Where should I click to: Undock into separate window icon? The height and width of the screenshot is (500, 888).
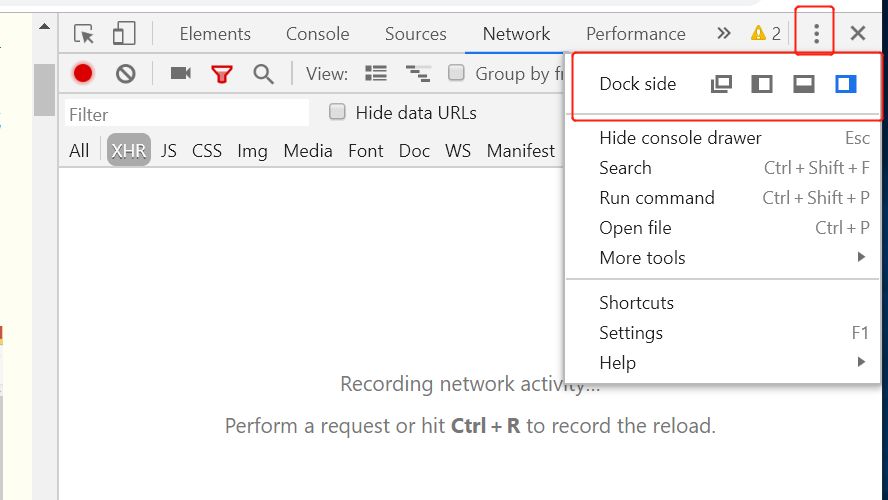click(x=721, y=84)
